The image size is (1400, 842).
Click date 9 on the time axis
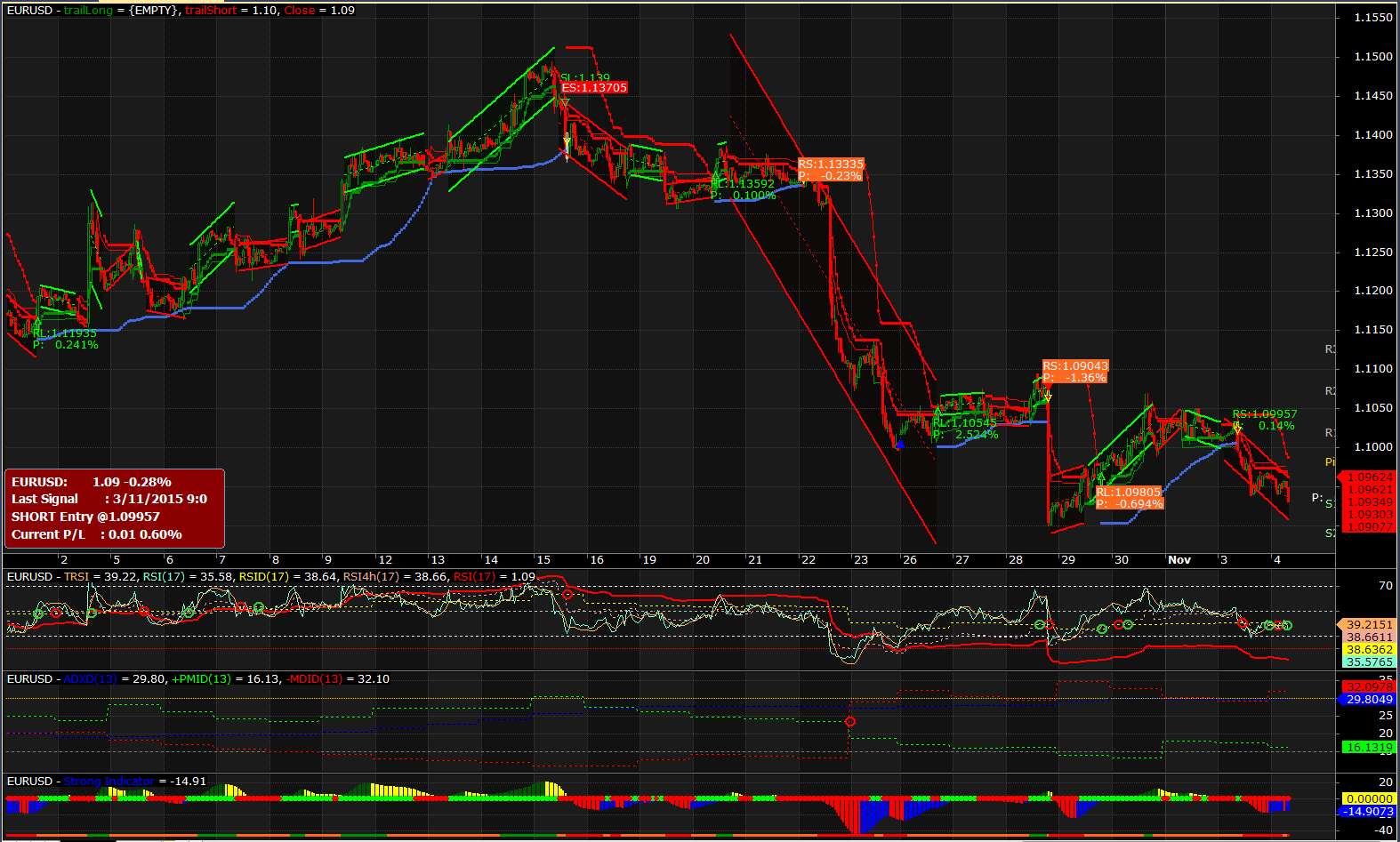coord(328,560)
